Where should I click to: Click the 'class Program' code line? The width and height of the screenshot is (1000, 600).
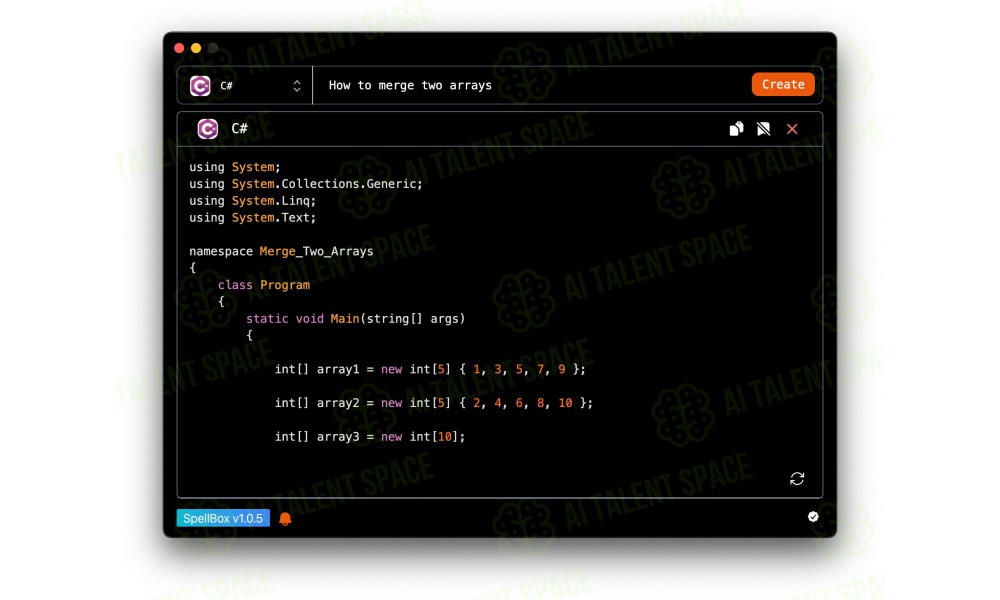[263, 285]
